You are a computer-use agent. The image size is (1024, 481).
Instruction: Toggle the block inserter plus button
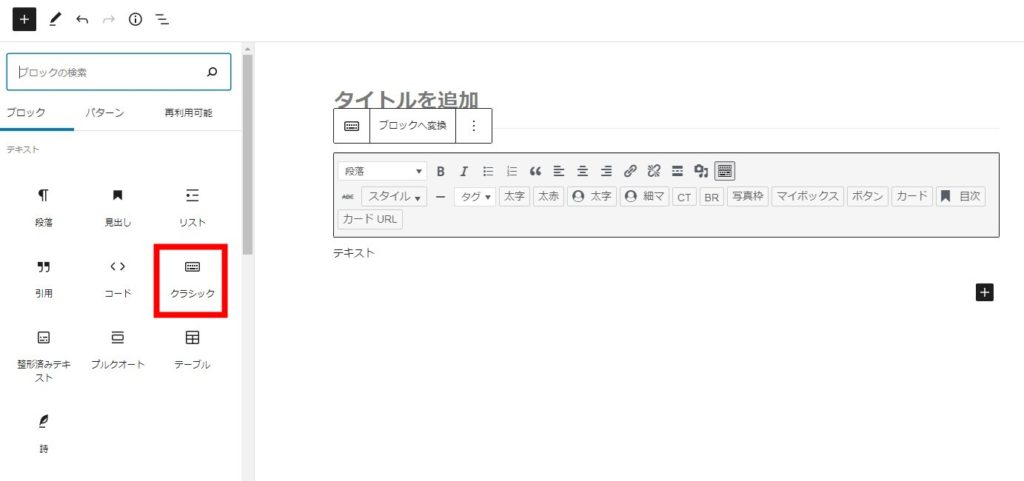pos(24,20)
